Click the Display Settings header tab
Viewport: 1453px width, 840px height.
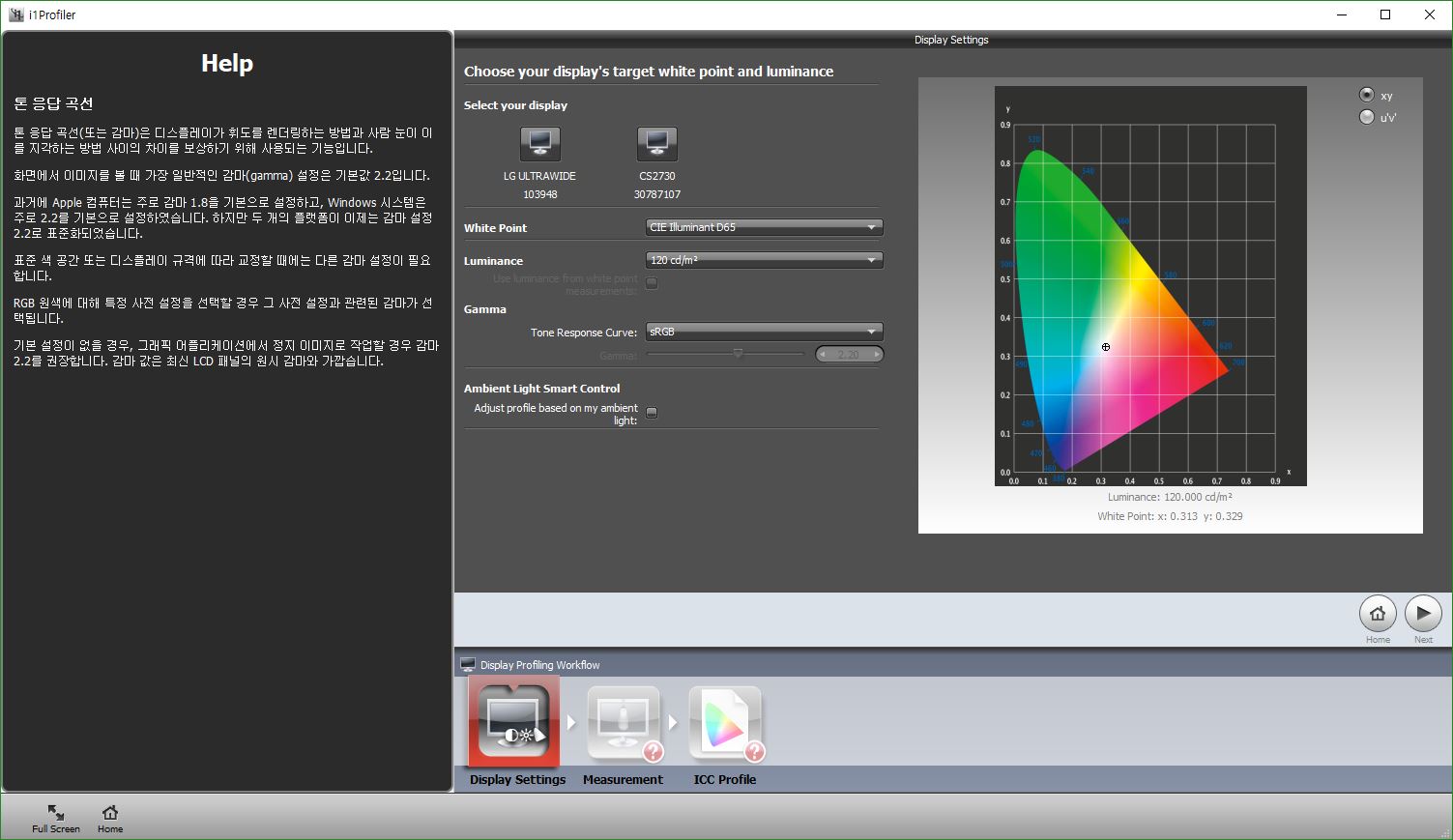coord(951,40)
